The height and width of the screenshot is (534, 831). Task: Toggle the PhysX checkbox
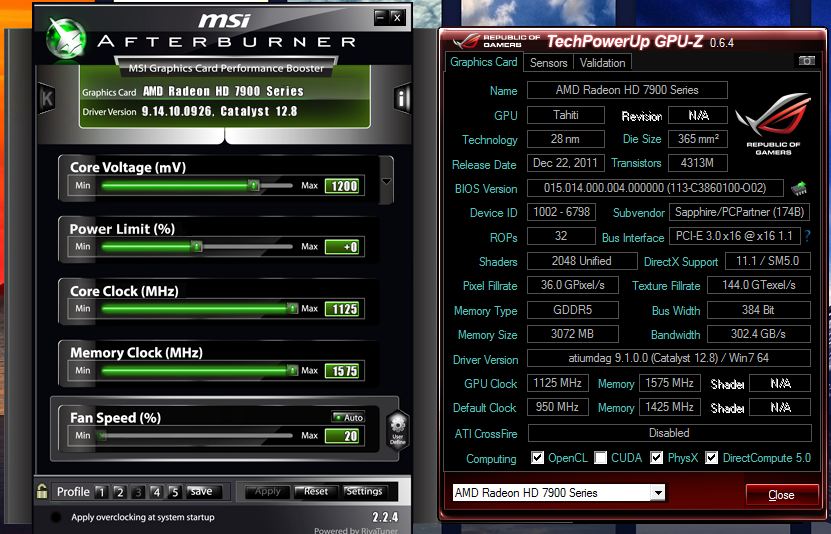pyautogui.click(x=656, y=458)
